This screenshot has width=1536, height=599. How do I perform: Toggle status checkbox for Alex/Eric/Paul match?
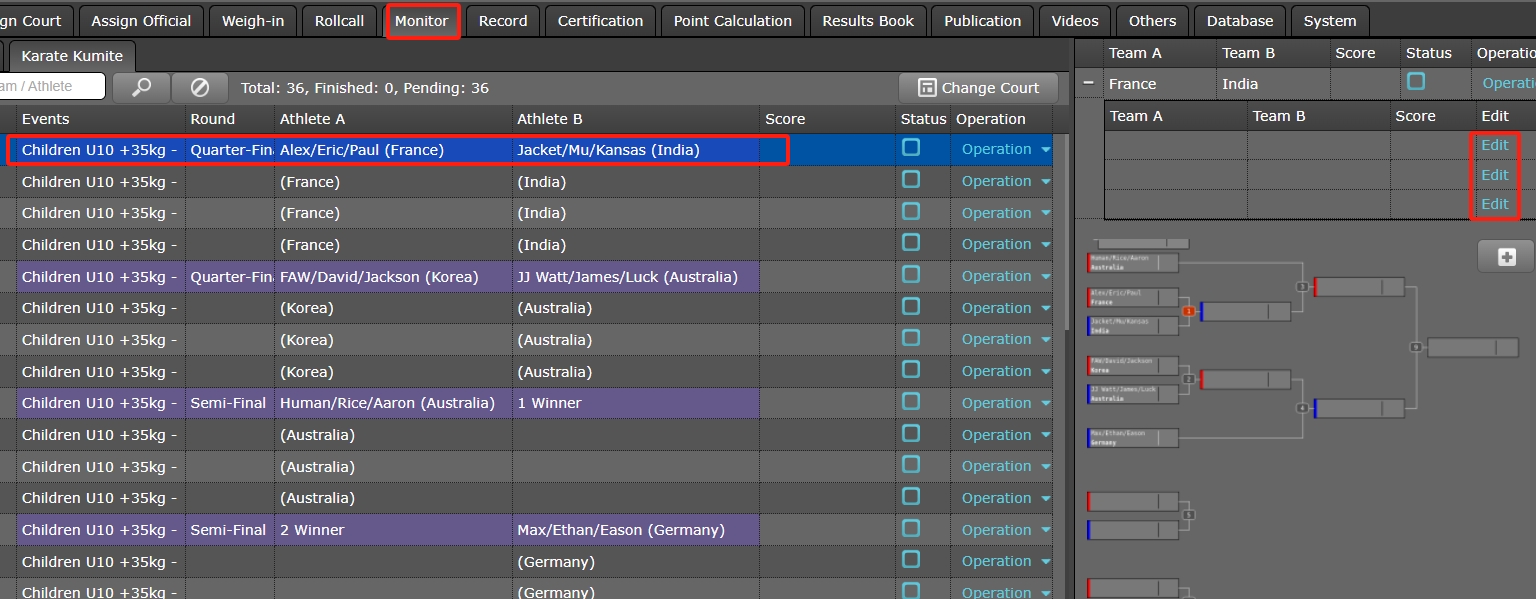pyautogui.click(x=911, y=148)
